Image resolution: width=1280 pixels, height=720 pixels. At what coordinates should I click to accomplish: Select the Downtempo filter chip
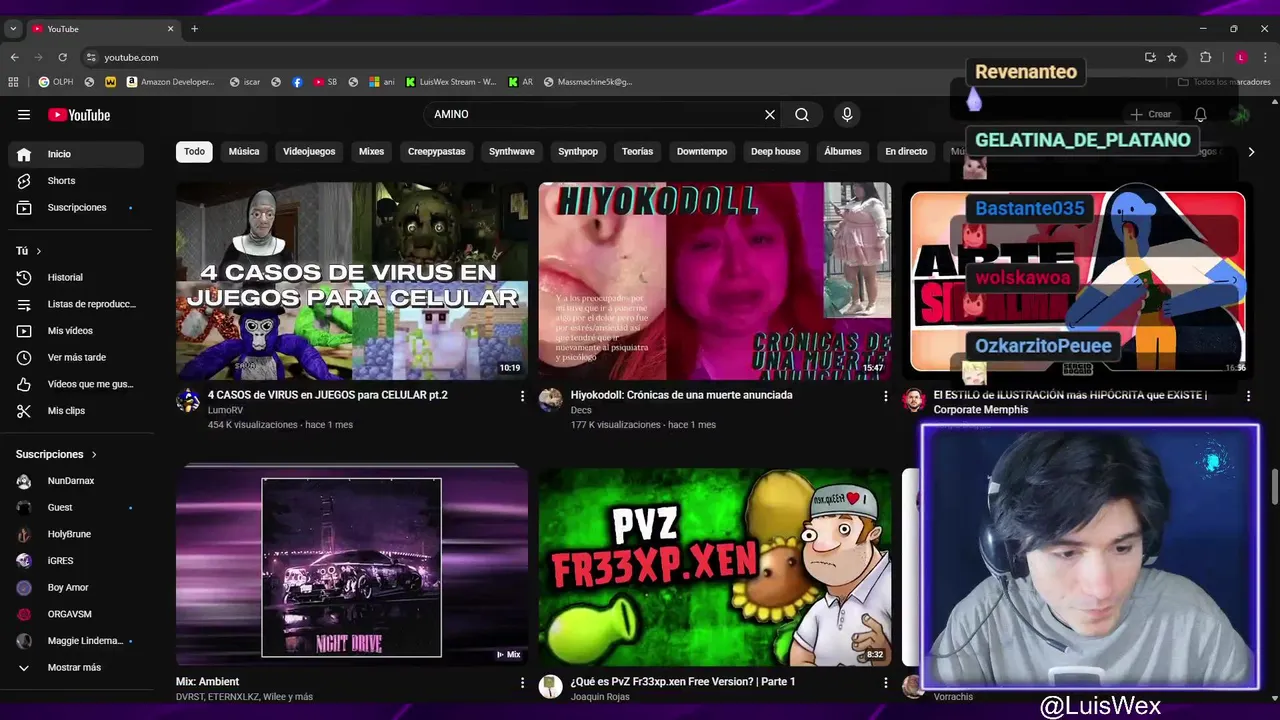coord(702,152)
